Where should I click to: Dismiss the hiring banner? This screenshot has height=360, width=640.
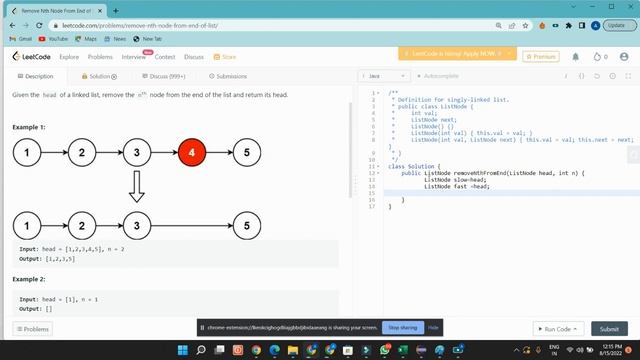click(509, 53)
